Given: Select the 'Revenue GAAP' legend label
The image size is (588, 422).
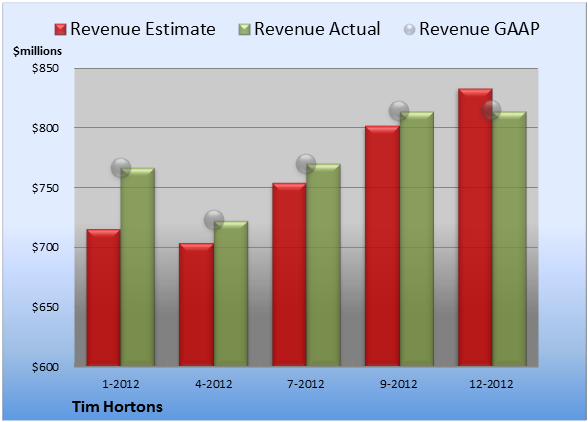Looking at the screenshot, I should pyautogui.click(x=479, y=29).
